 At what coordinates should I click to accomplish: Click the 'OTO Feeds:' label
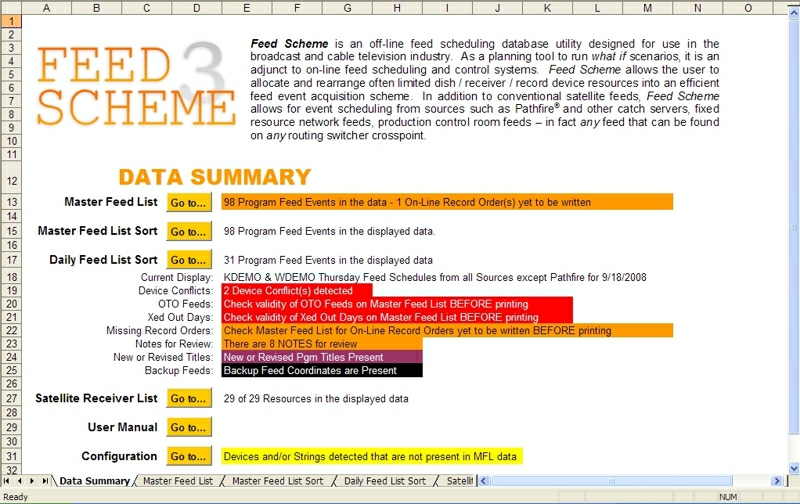pos(185,304)
